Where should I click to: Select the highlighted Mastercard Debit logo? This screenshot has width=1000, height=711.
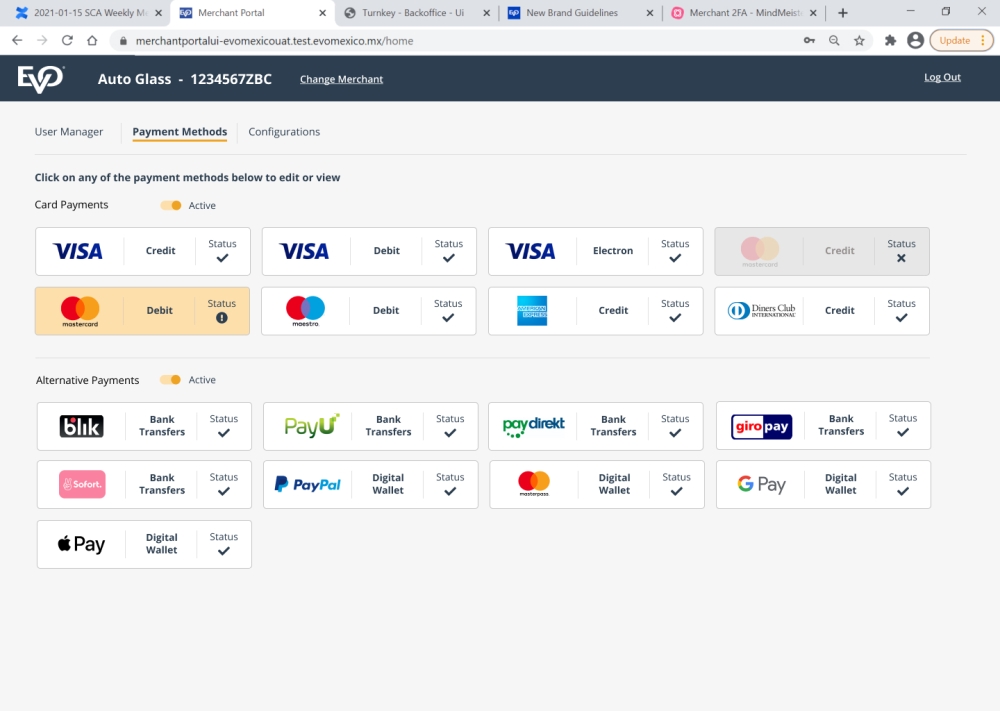[x=80, y=311]
